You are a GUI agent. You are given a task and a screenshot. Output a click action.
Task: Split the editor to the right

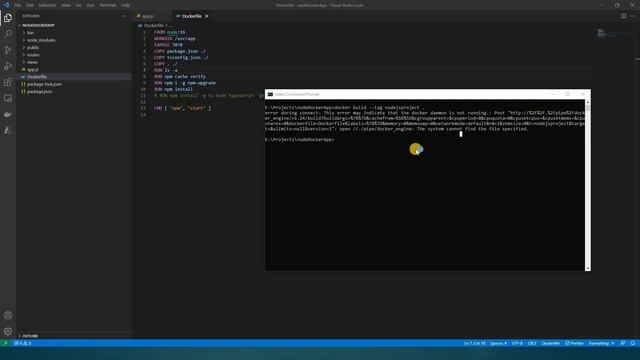624,16
